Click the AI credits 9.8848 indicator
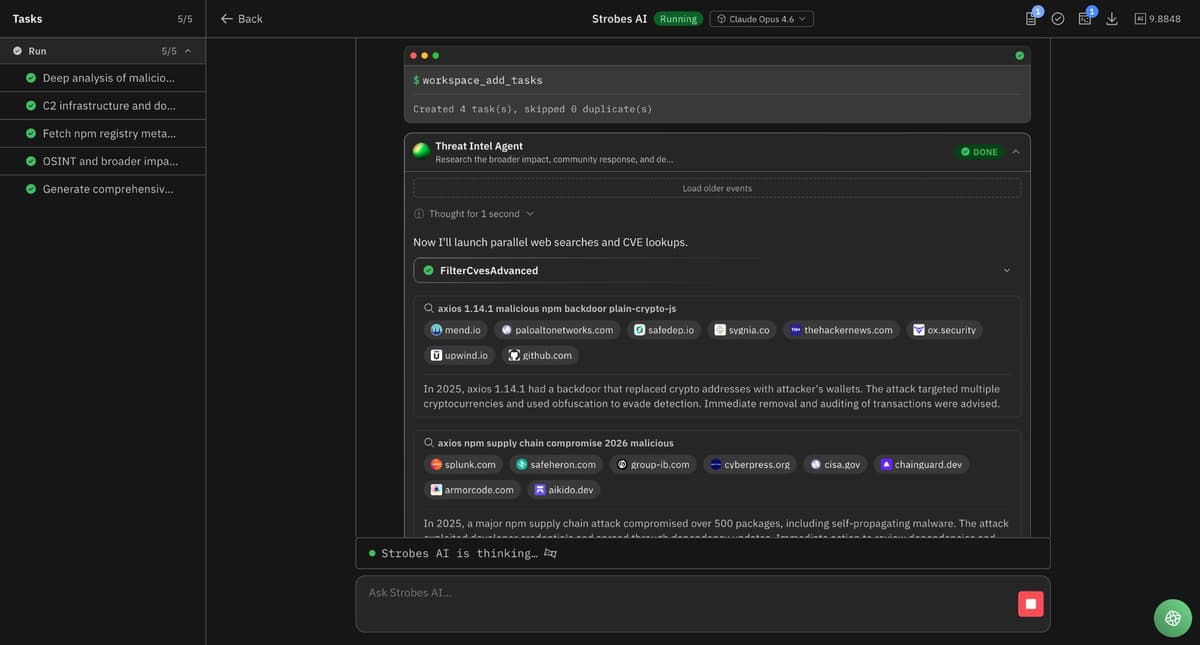The width and height of the screenshot is (1200, 645). [x=1158, y=19]
